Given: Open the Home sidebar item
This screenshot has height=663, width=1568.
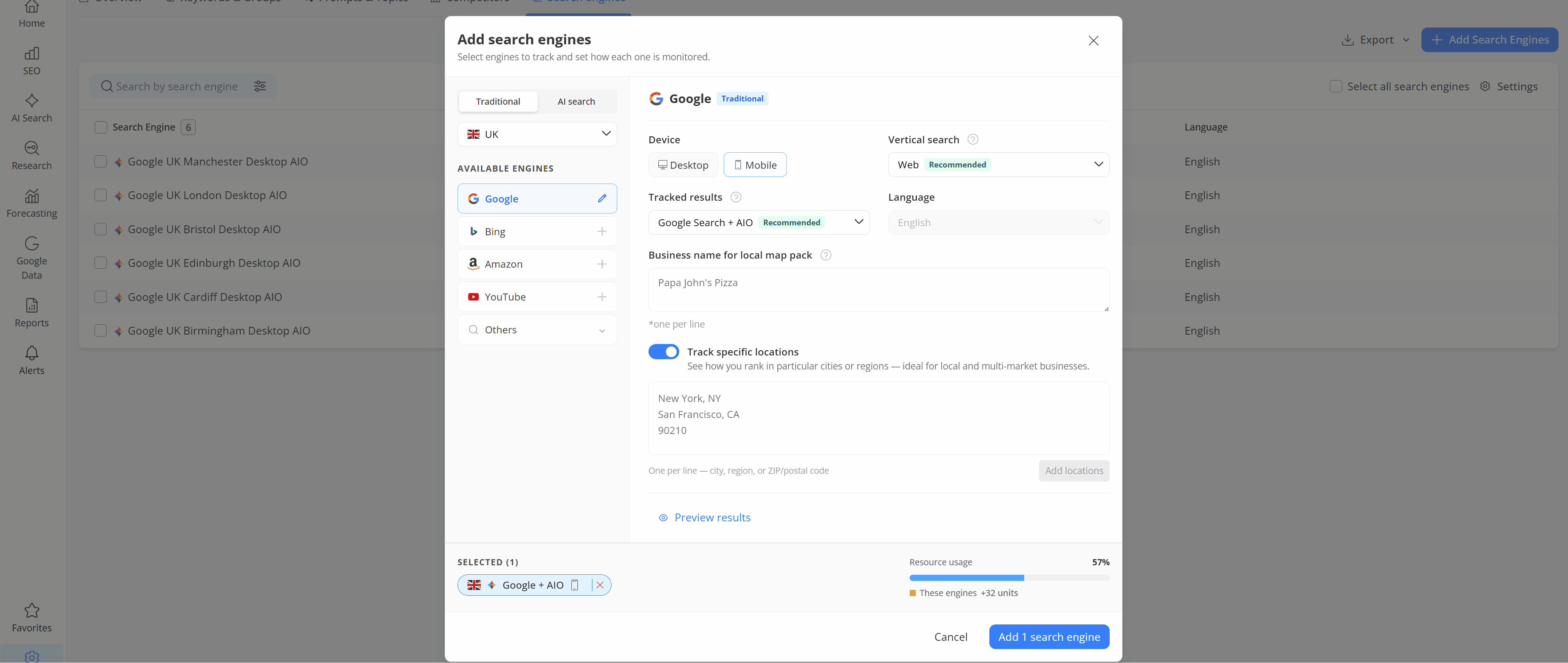Looking at the screenshot, I should pos(32,15).
